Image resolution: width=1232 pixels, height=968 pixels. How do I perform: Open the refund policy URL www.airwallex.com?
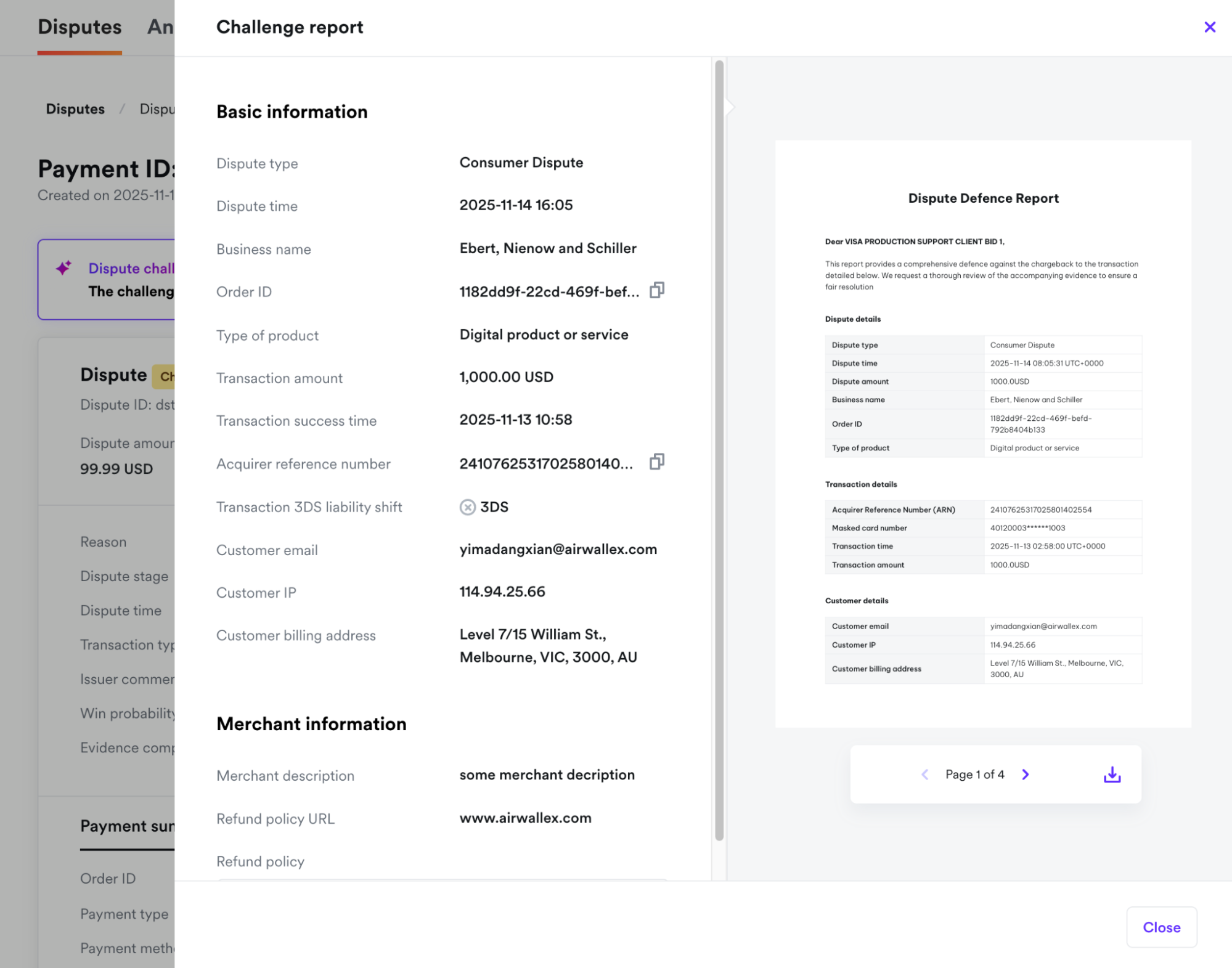coord(524,818)
